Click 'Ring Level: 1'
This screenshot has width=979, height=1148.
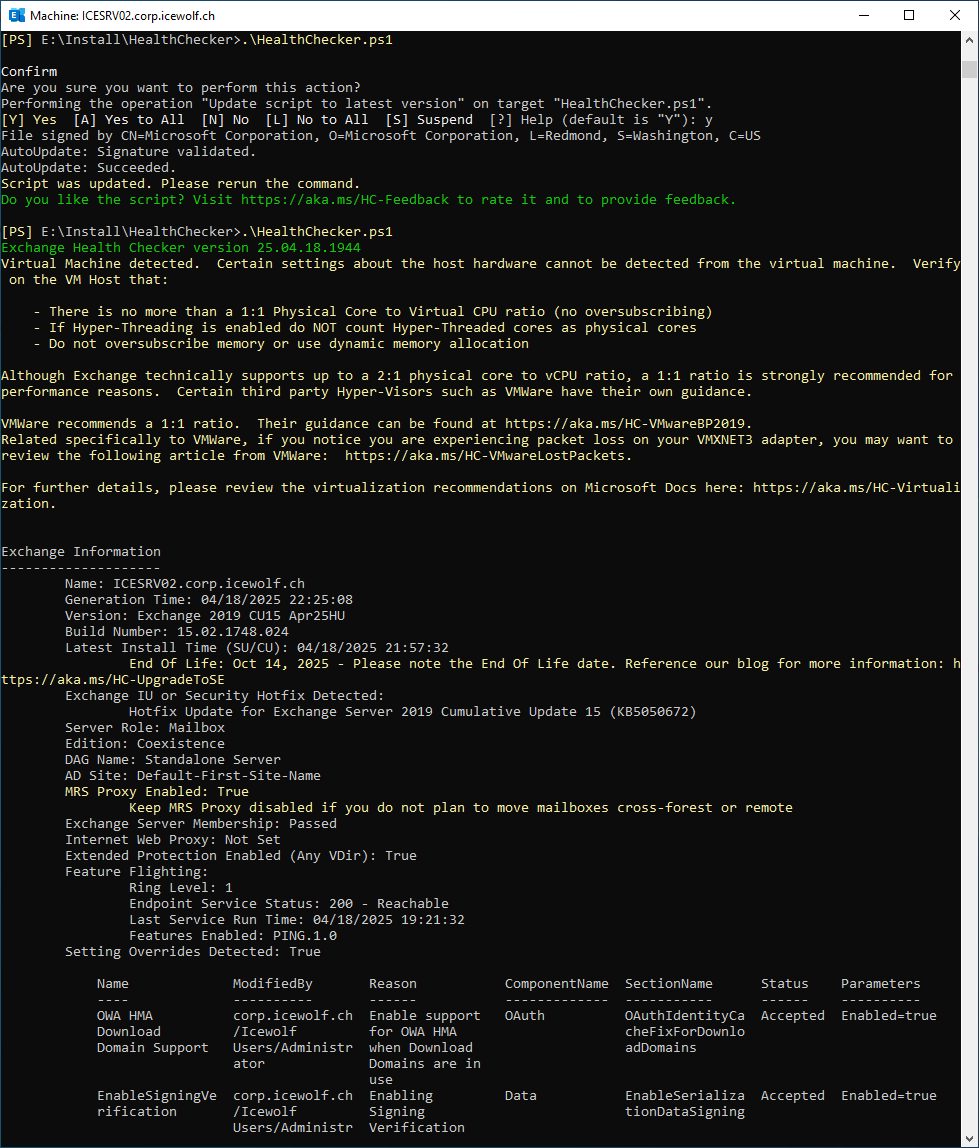(x=181, y=888)
